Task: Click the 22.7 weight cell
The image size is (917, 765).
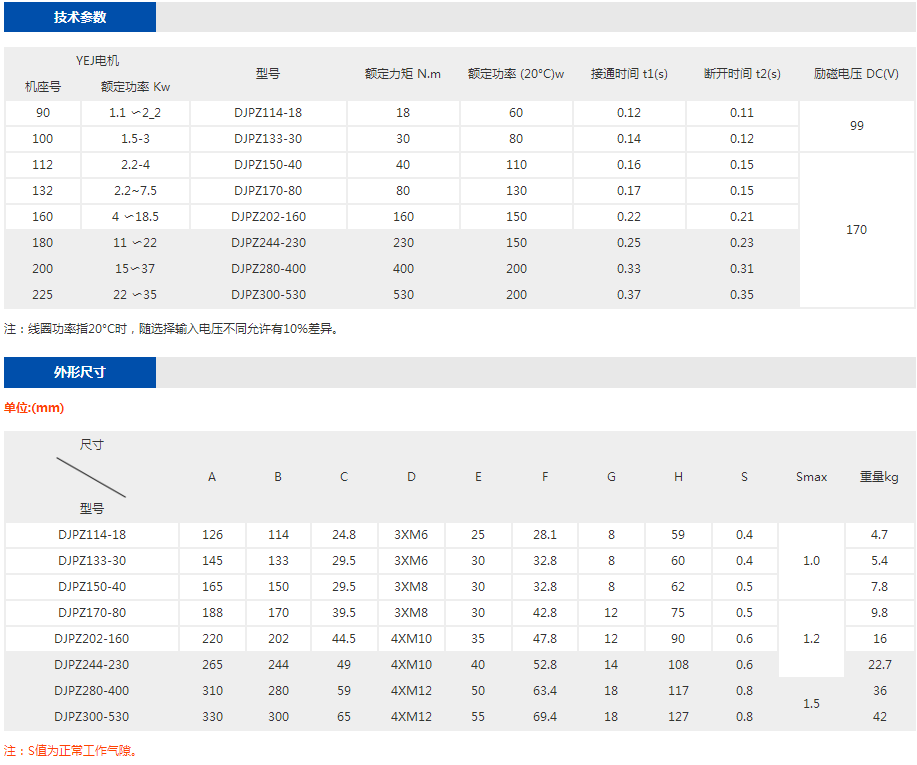Action: 880,665
